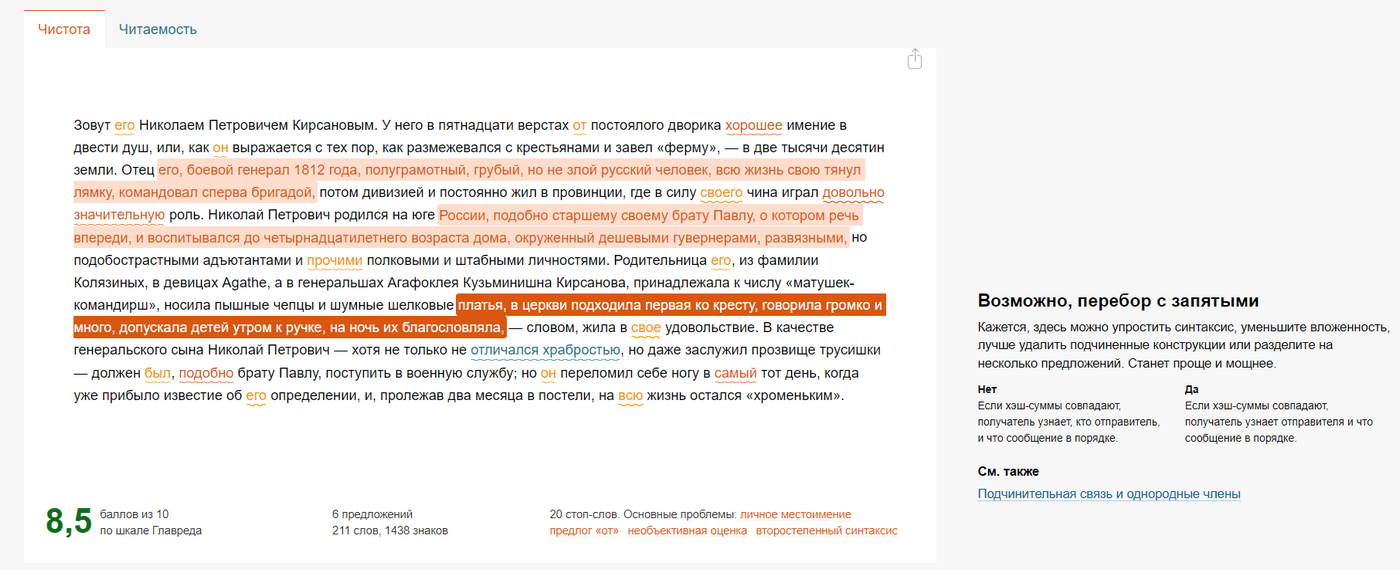
Task: Click по шкале Главреда label
Action: pos(151,531)
